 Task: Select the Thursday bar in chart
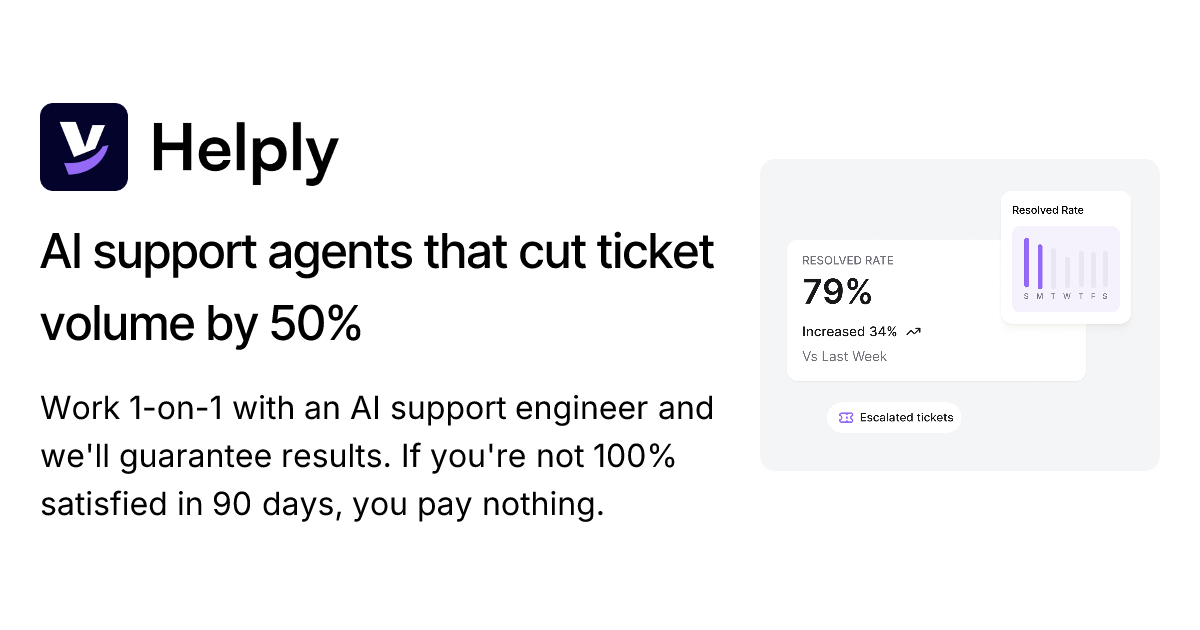coord(1080,270)
